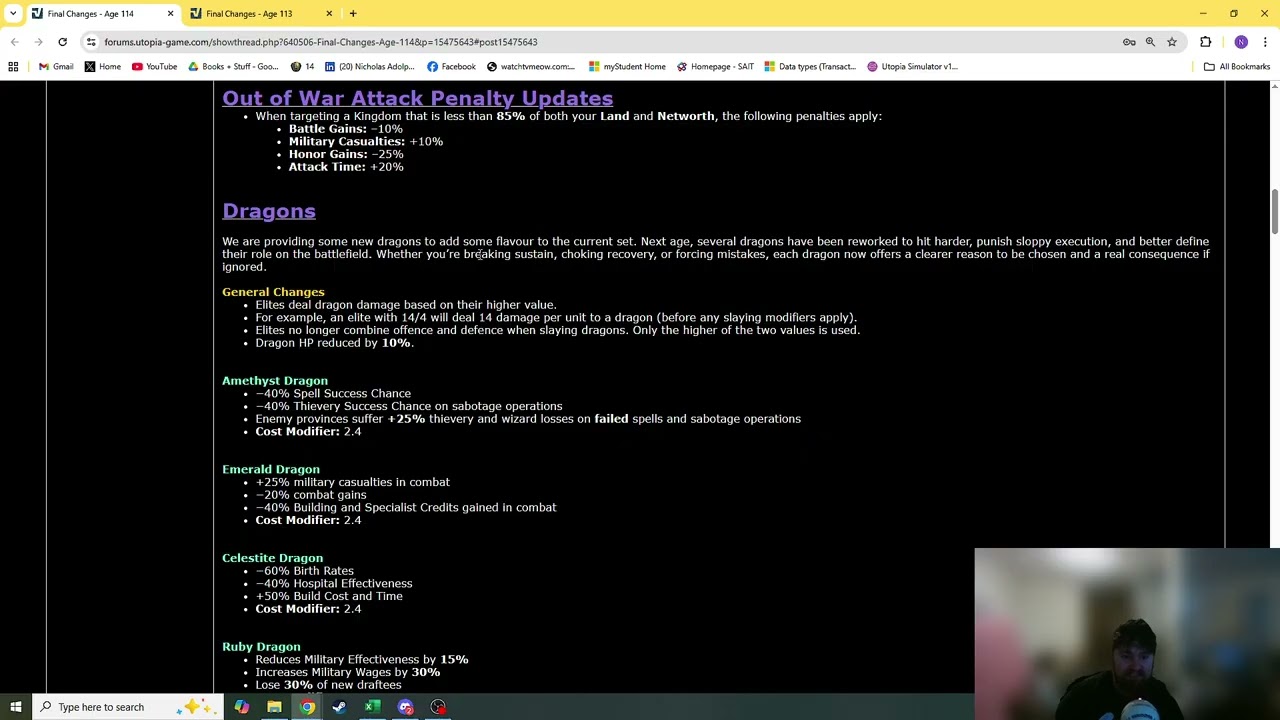Viewport: 1280px width, 720px height.
Task: Click the Emerald Dragon heading
Action: click(271, 469)
